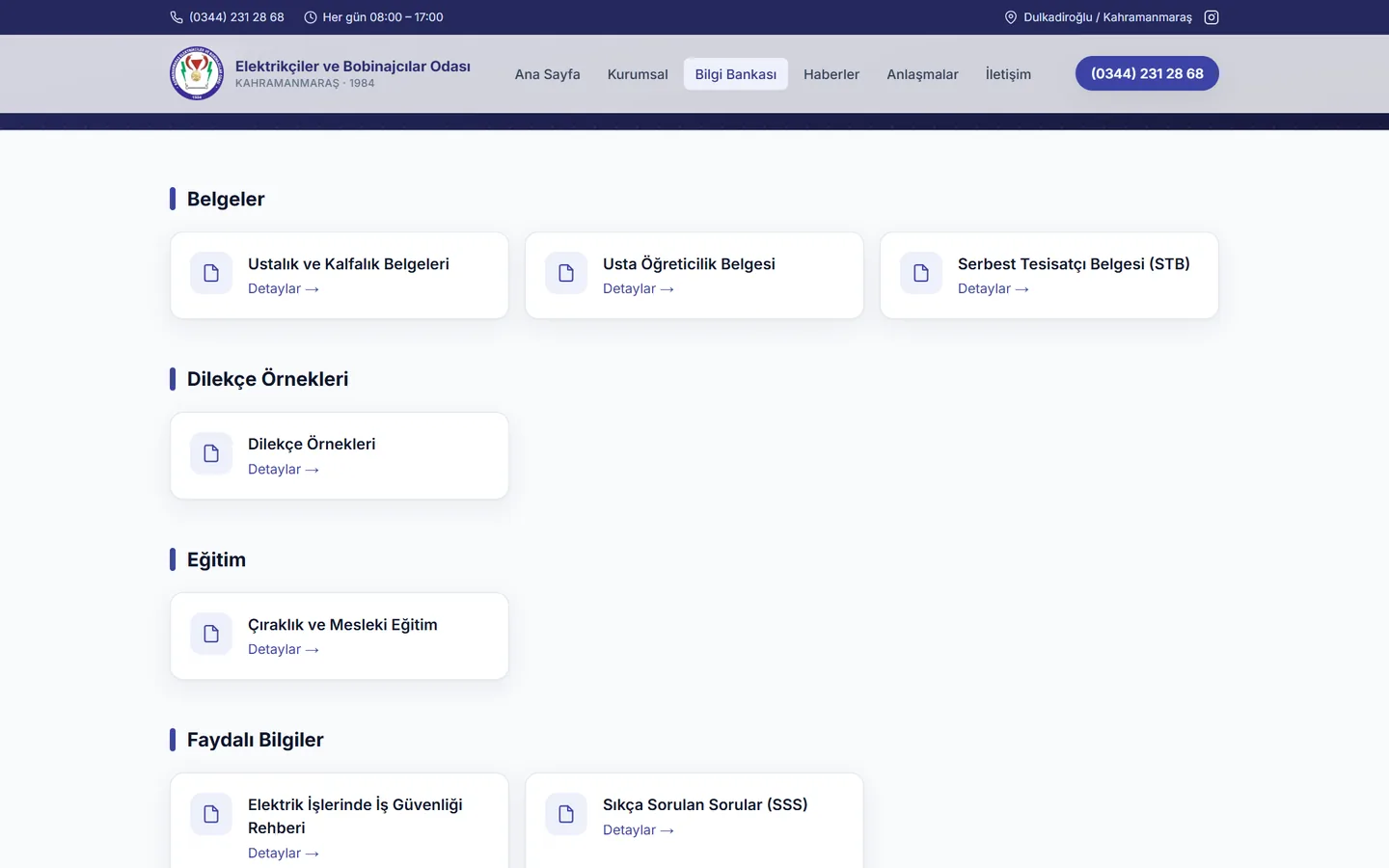Click the document icon on the Ustalık ve Kalfalık Belgeleri card
Image resolution: width=1389 pixels, height=868 pixels.
(211, 273)
